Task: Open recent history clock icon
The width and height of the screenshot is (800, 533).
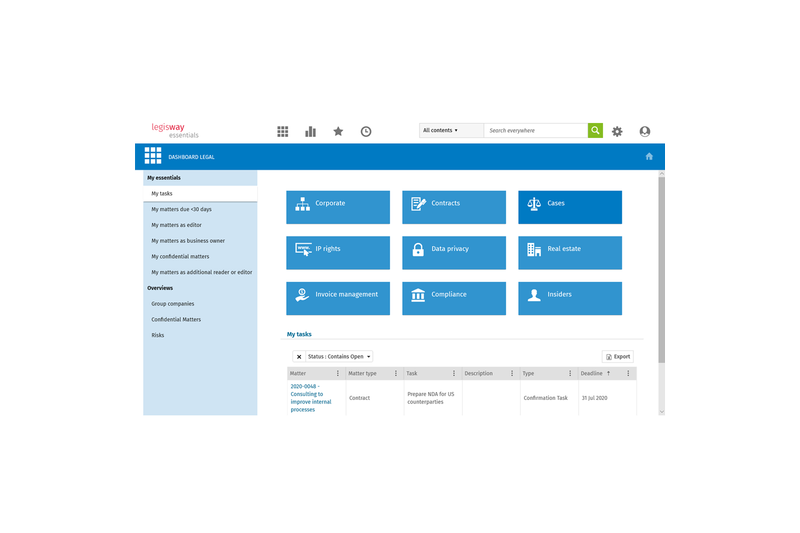Action: (x=366, y=131)
